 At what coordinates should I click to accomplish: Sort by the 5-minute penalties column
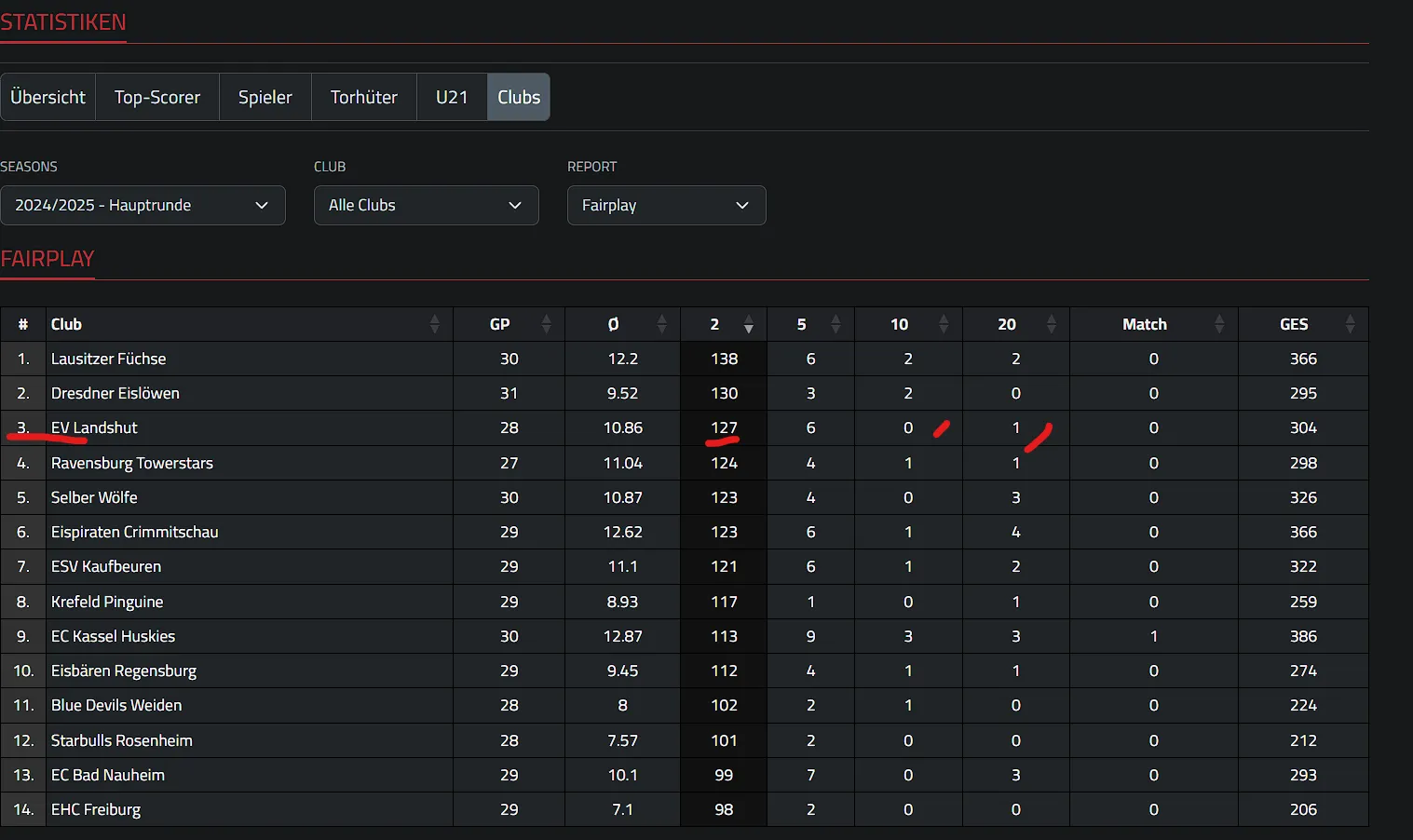[810, 324]
